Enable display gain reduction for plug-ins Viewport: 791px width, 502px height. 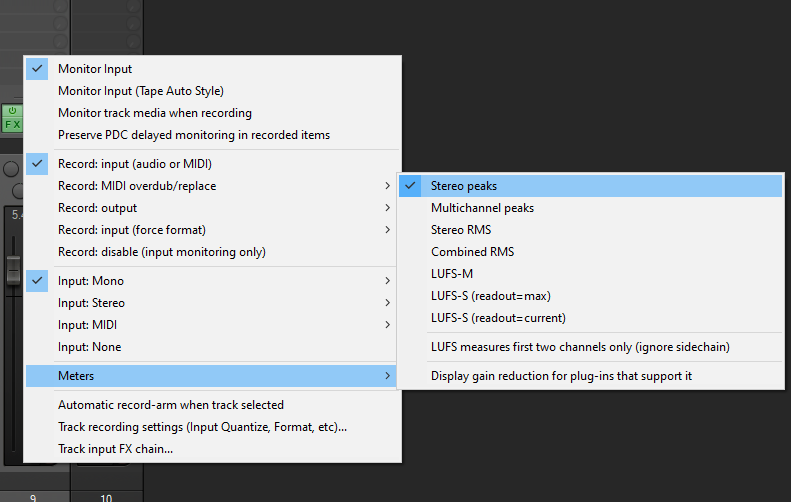[x=561, y=376]
